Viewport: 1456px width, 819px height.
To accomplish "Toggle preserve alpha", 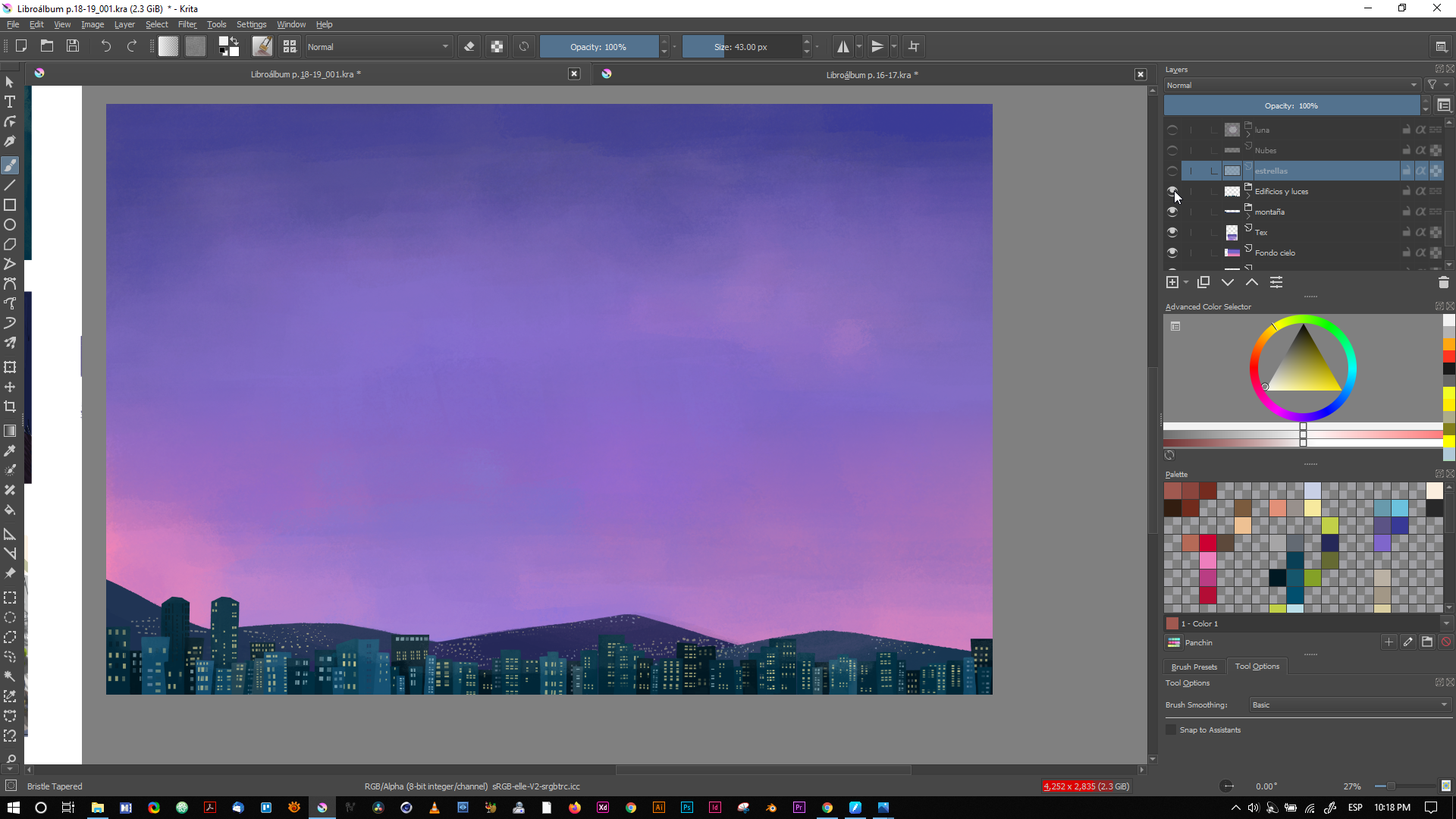I will pos(497,46).
